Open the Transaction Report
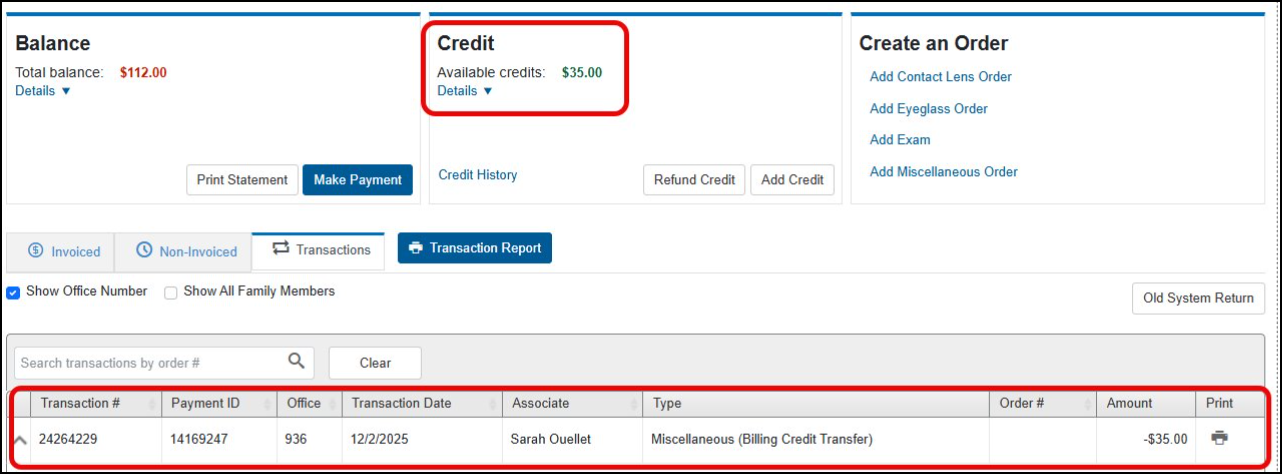1282x474 pixels. point(474,248)
